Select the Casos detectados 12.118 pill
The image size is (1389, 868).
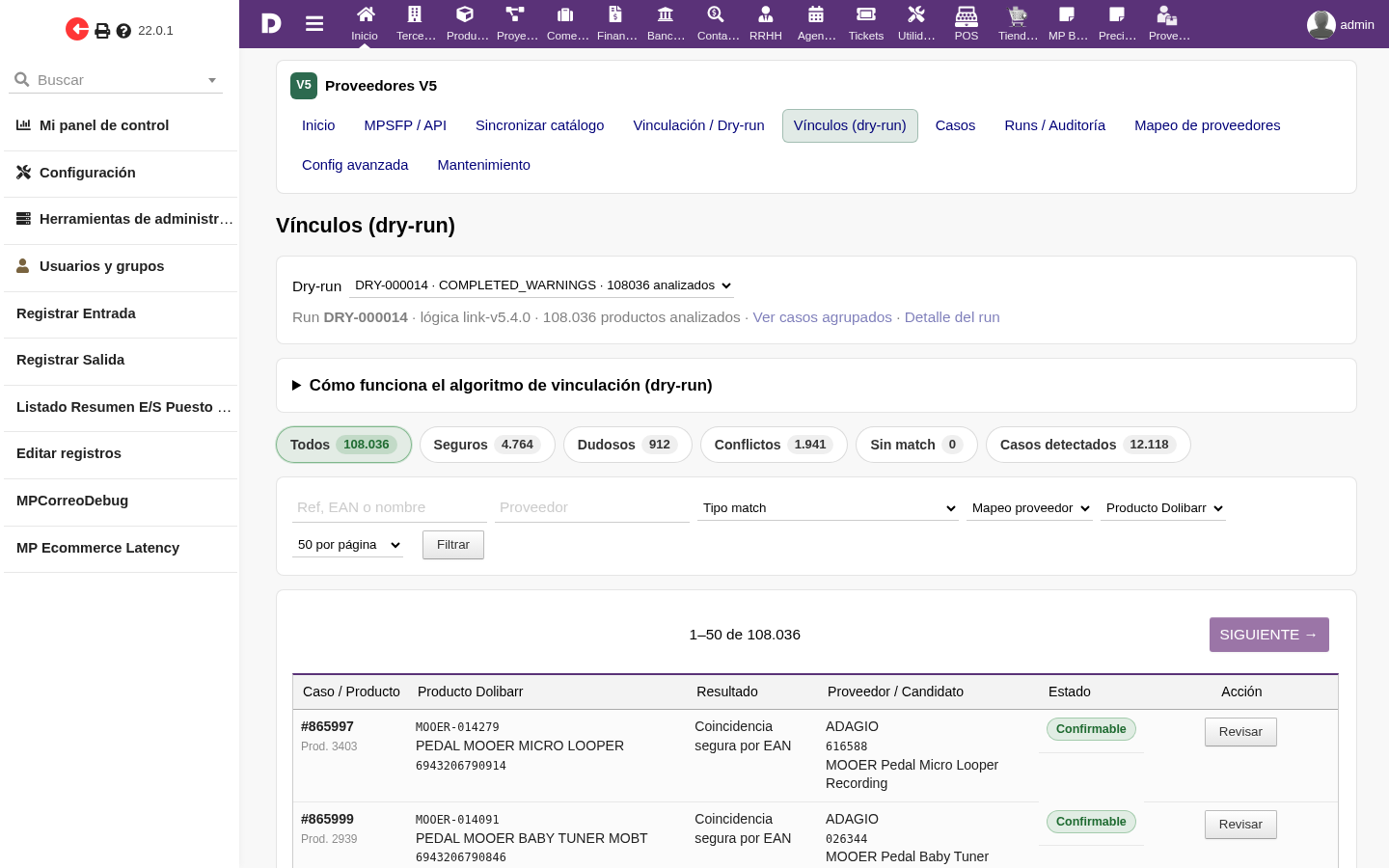pos(1088,445)
